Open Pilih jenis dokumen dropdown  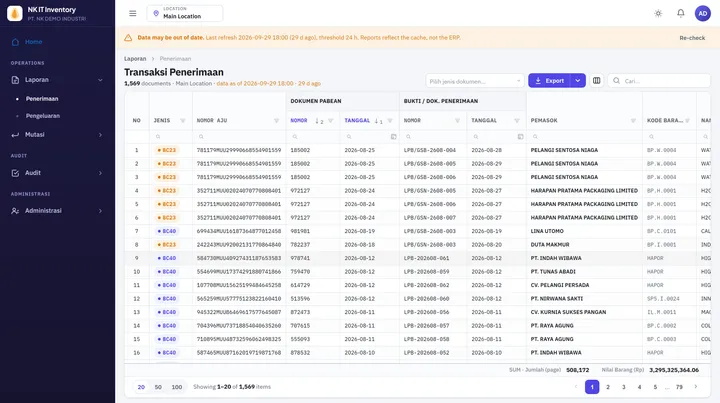pyautogui.click(x=475, y=81)
